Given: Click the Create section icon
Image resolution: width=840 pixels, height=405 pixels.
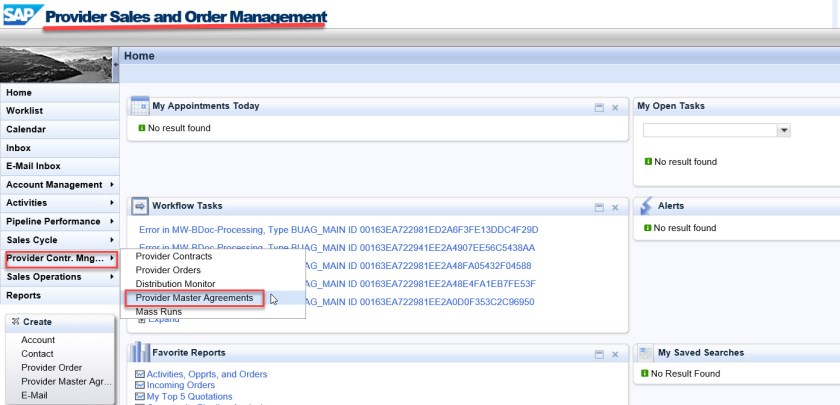Looking at the screenshot, I should pyautogui.click(x=16, y=321).
